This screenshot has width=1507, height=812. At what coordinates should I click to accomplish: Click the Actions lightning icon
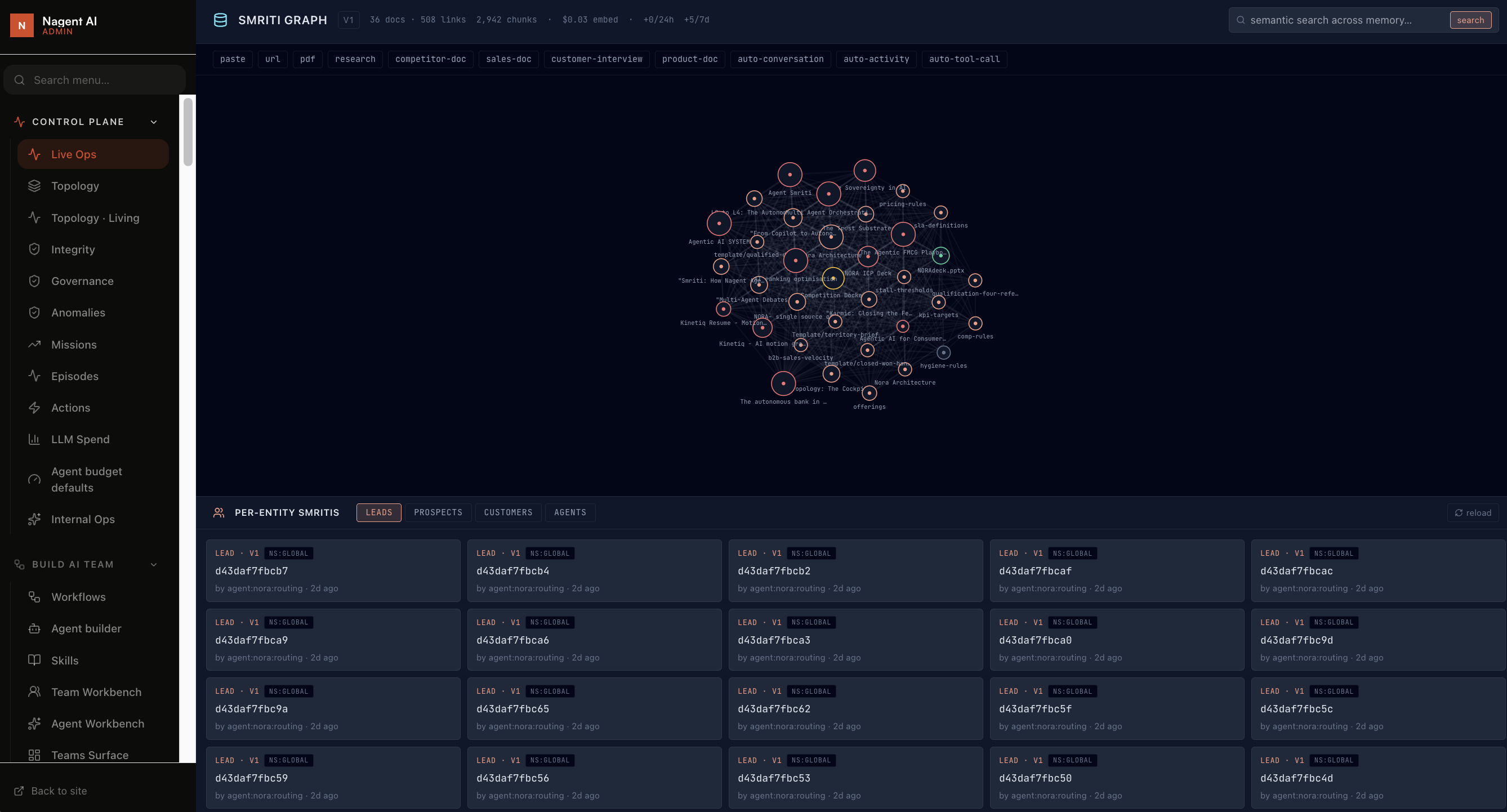pyautogui.click(x=34, y=408)
